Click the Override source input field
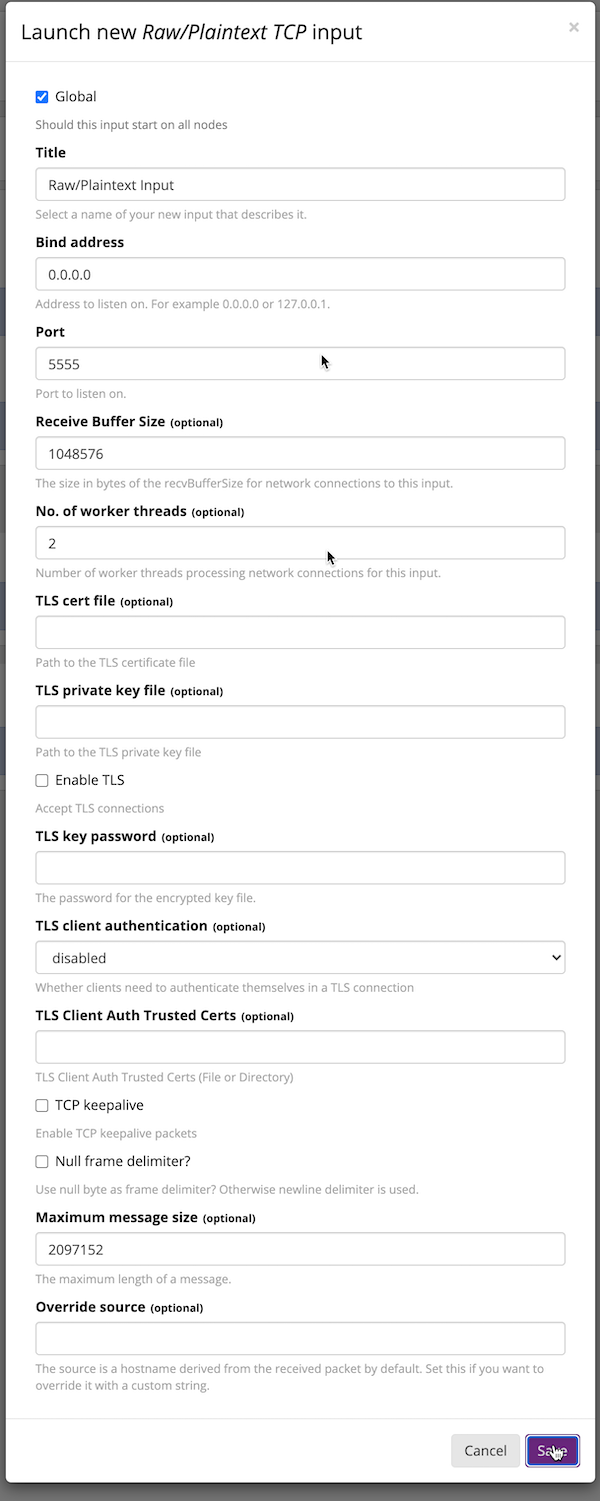Viewport: 600px width, 1501px height. tap(300, 1338)
